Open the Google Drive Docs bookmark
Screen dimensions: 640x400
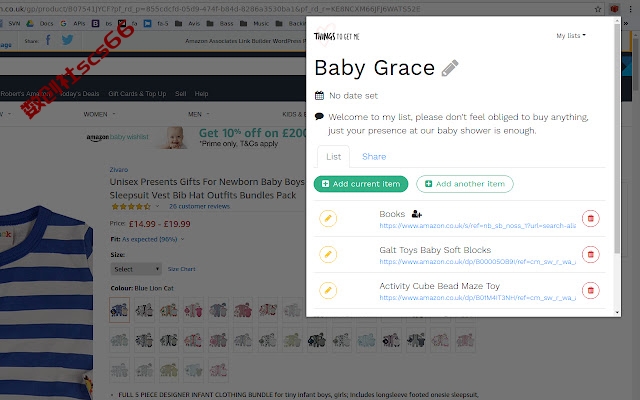coord(40,24)
